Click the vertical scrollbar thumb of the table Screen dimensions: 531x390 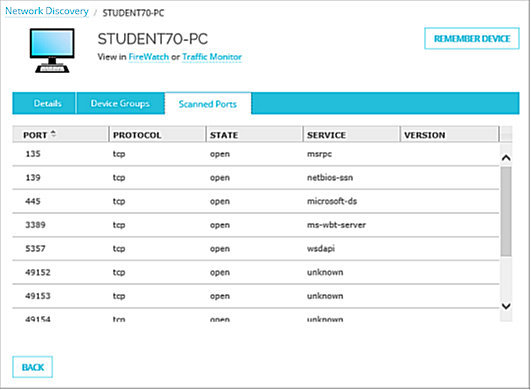click(x=506, y=211)
